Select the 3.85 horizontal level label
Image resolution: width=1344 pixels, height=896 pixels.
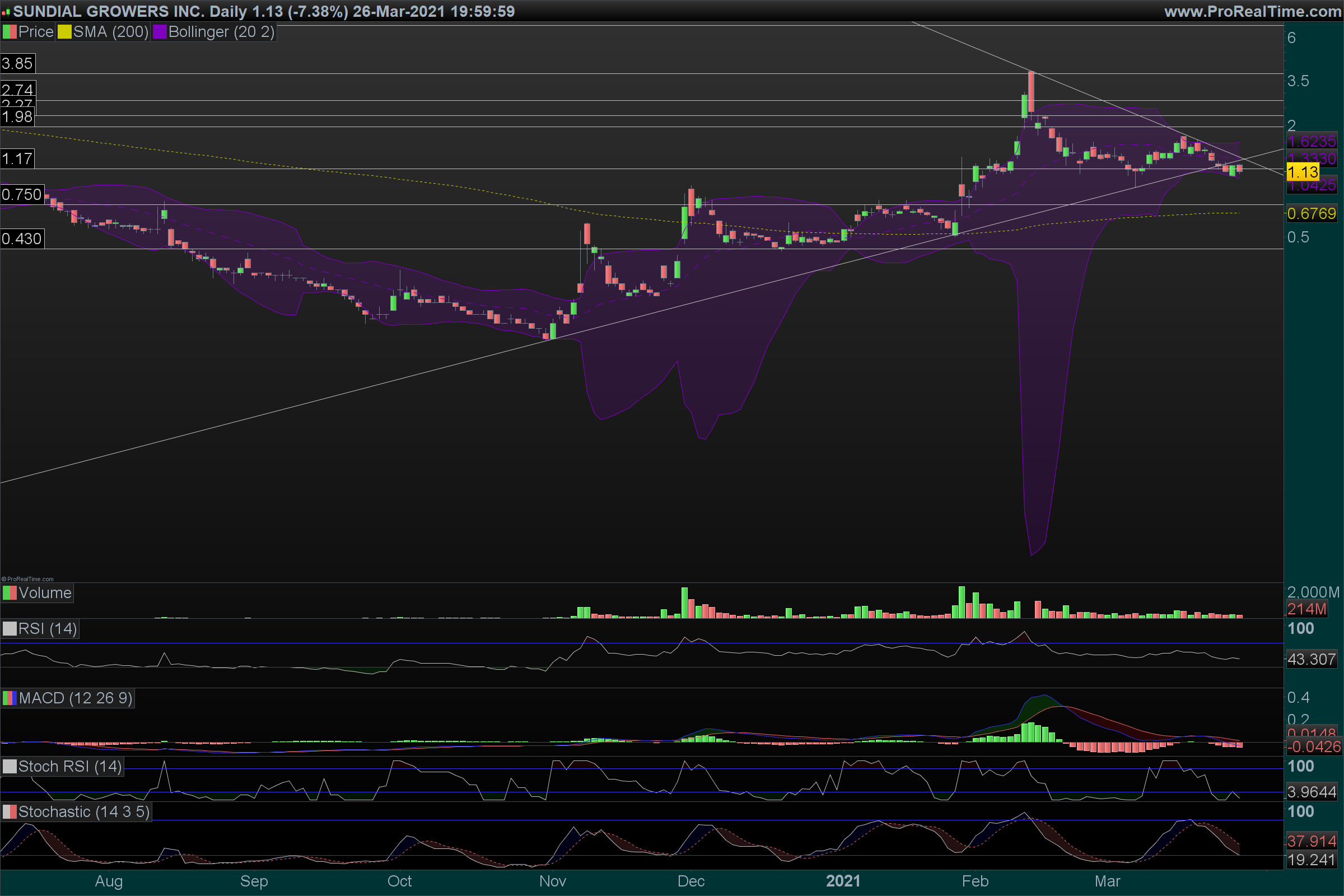pos(17,63)
